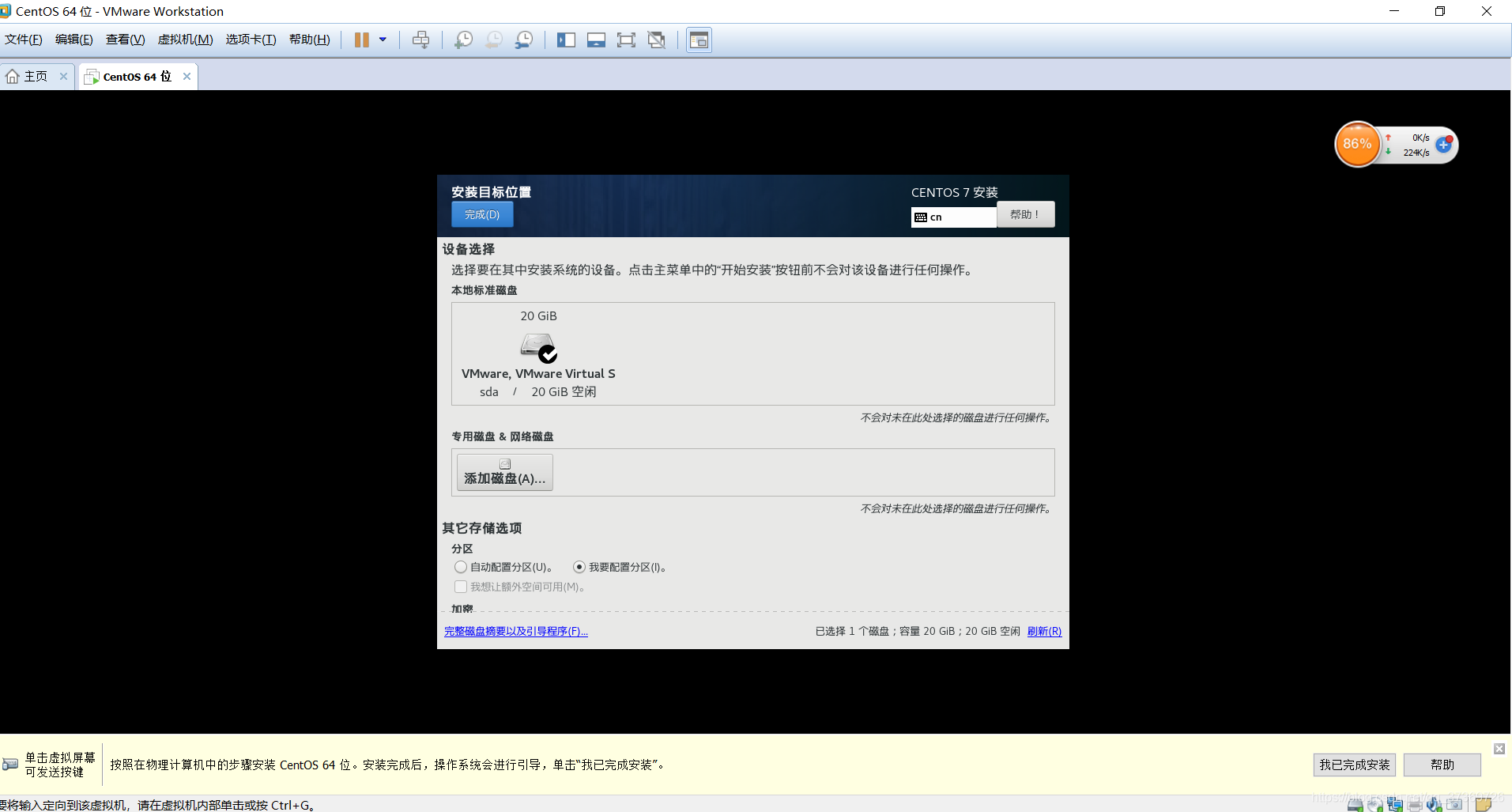The image size is (1512, 812).
Task: Click the '20 GiB 空闲' disk text
Action: coord(564,392)
